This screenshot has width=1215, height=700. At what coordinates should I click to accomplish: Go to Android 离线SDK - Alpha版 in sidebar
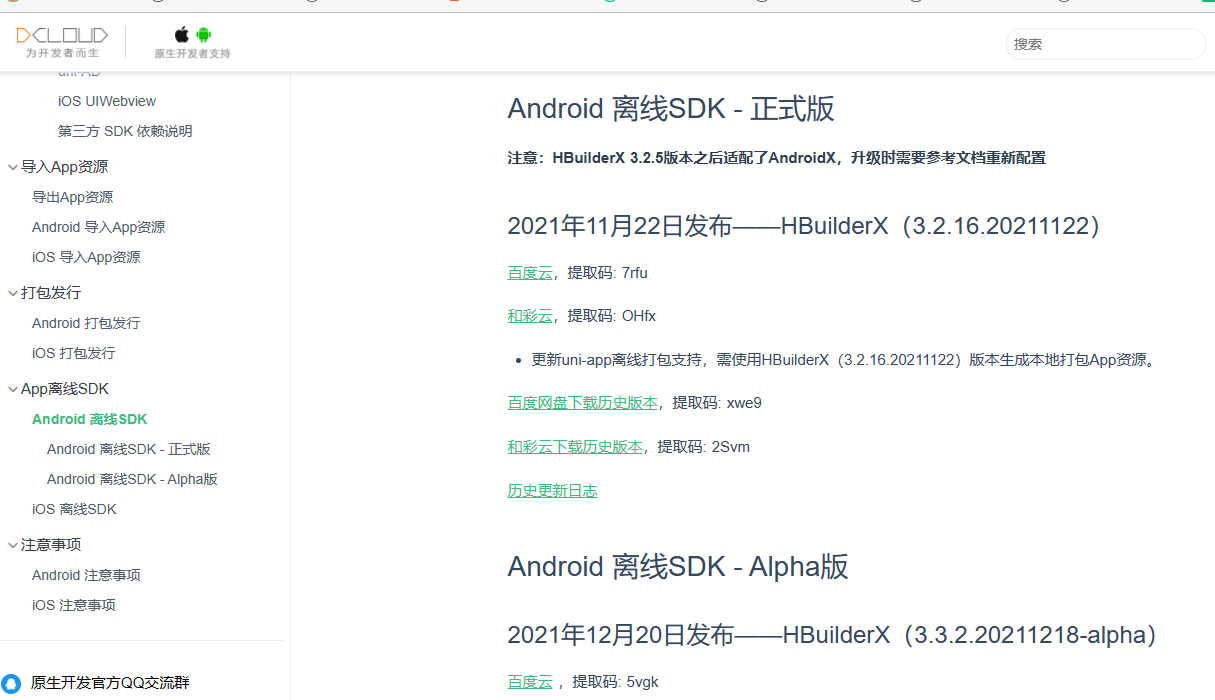pos(132,479)
